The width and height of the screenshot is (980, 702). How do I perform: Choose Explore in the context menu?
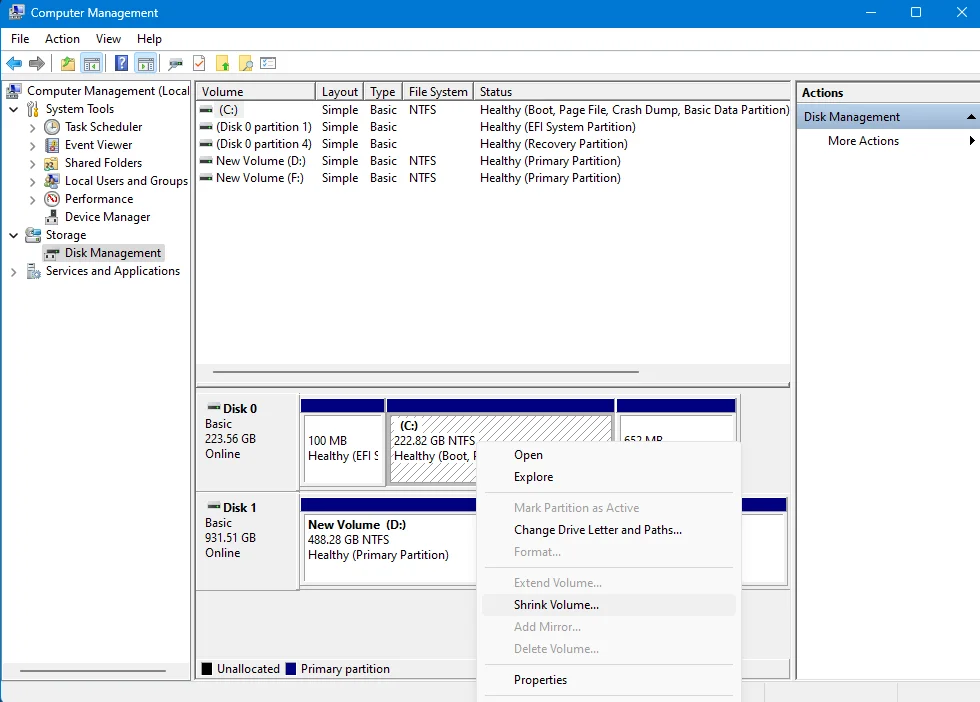(x=609, y=477)
